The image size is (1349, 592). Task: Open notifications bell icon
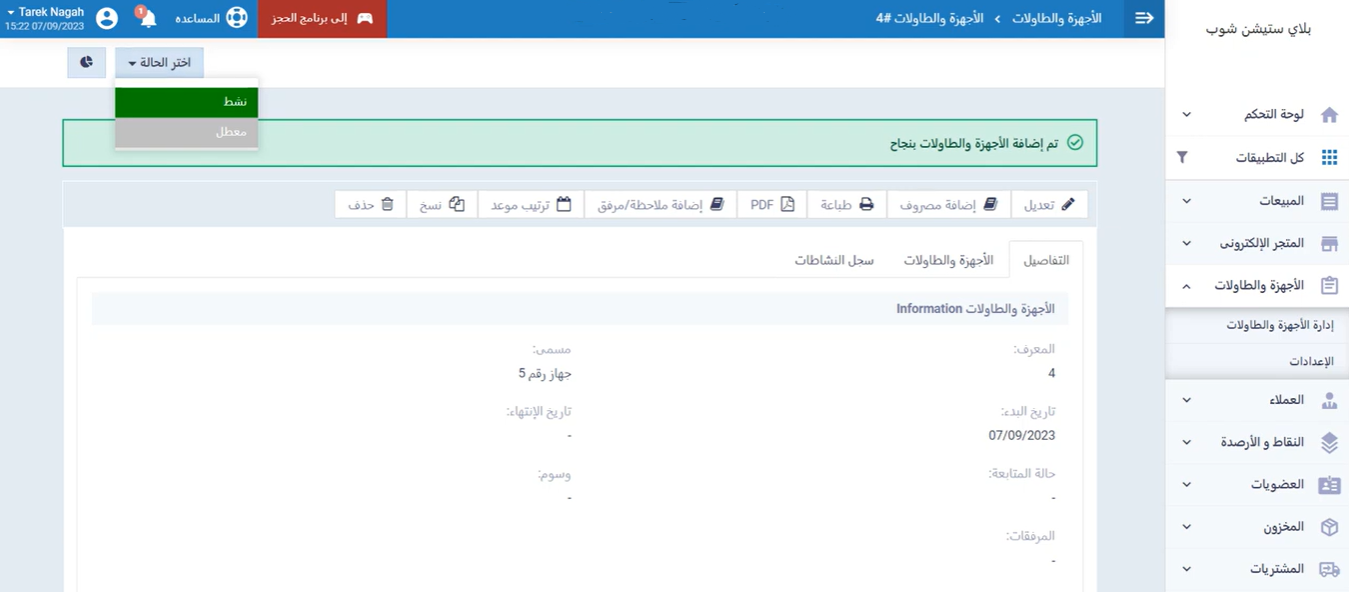147,18
